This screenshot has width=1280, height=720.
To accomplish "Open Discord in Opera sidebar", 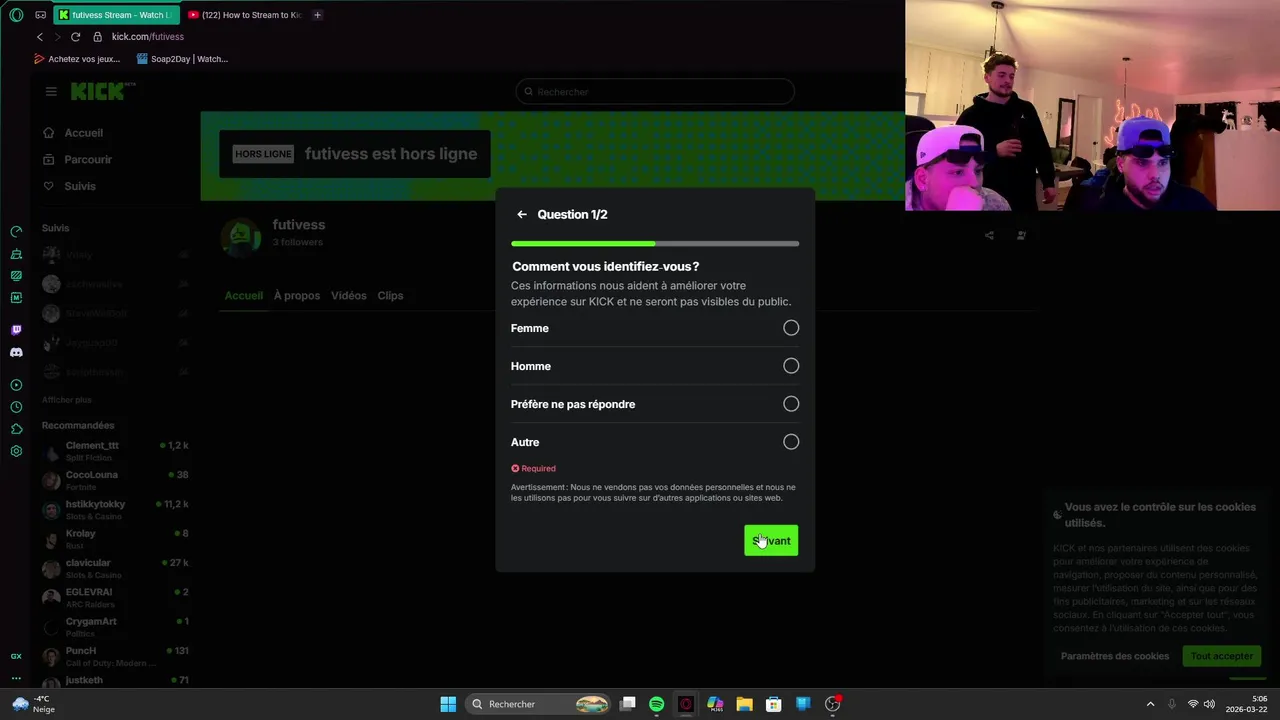I will [16, 352].
